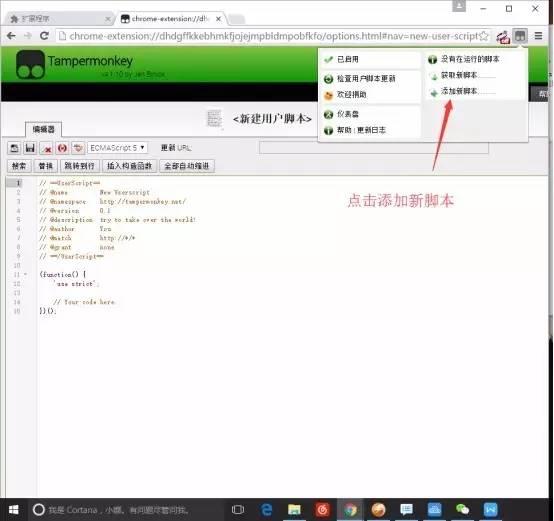The image size is (554, 521).
Task: Click the toolbar icon left of the floppy disk
Action: tap(14, 148)
